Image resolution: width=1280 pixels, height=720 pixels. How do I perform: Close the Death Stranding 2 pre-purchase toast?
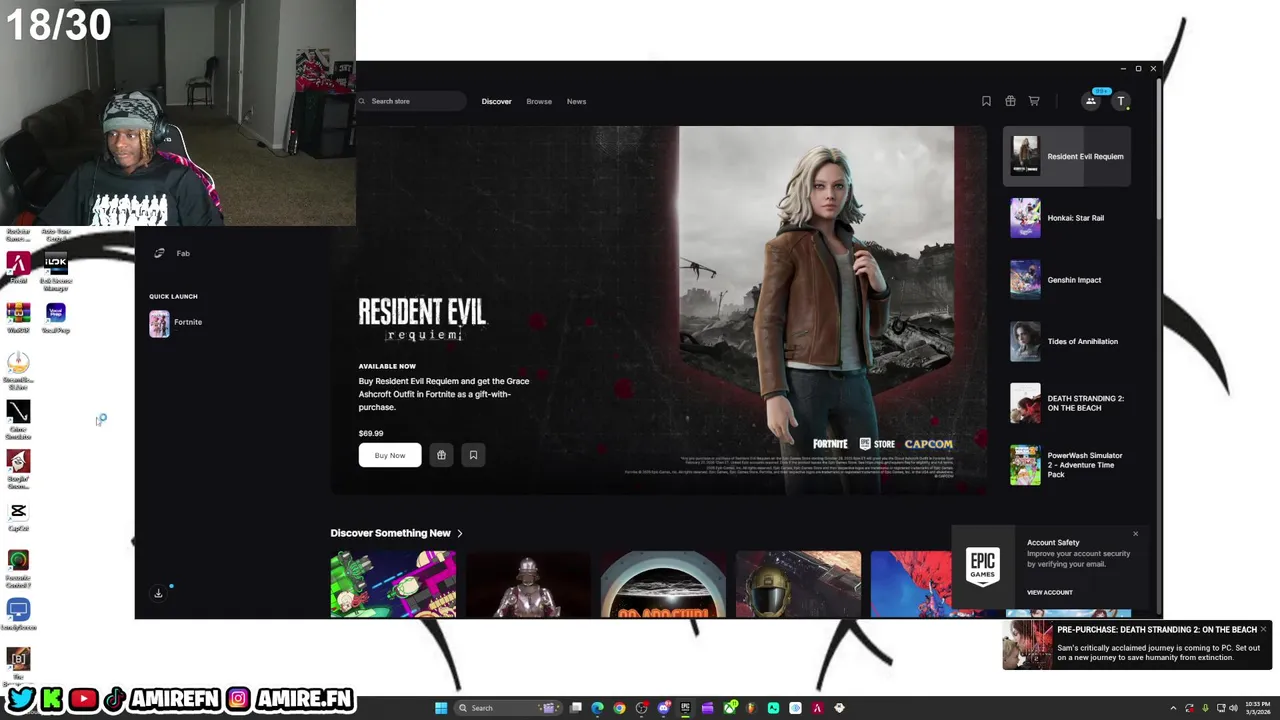(x=1263, y=629)
